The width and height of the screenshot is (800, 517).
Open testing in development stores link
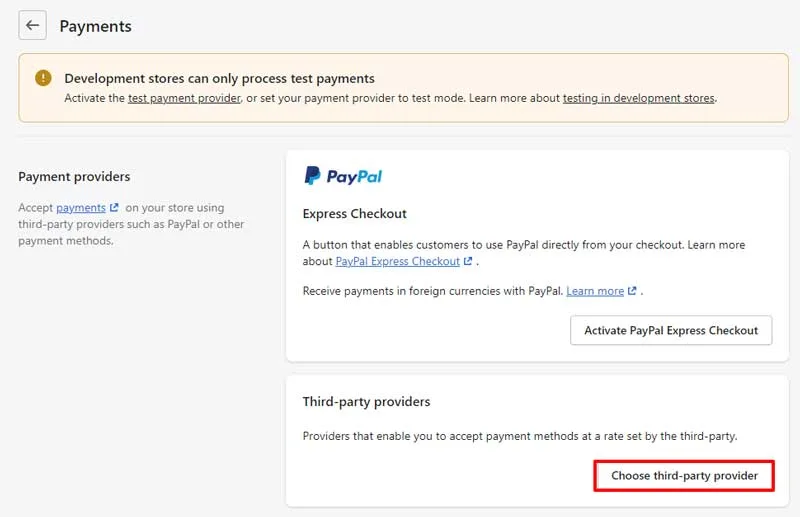(639, 98)
